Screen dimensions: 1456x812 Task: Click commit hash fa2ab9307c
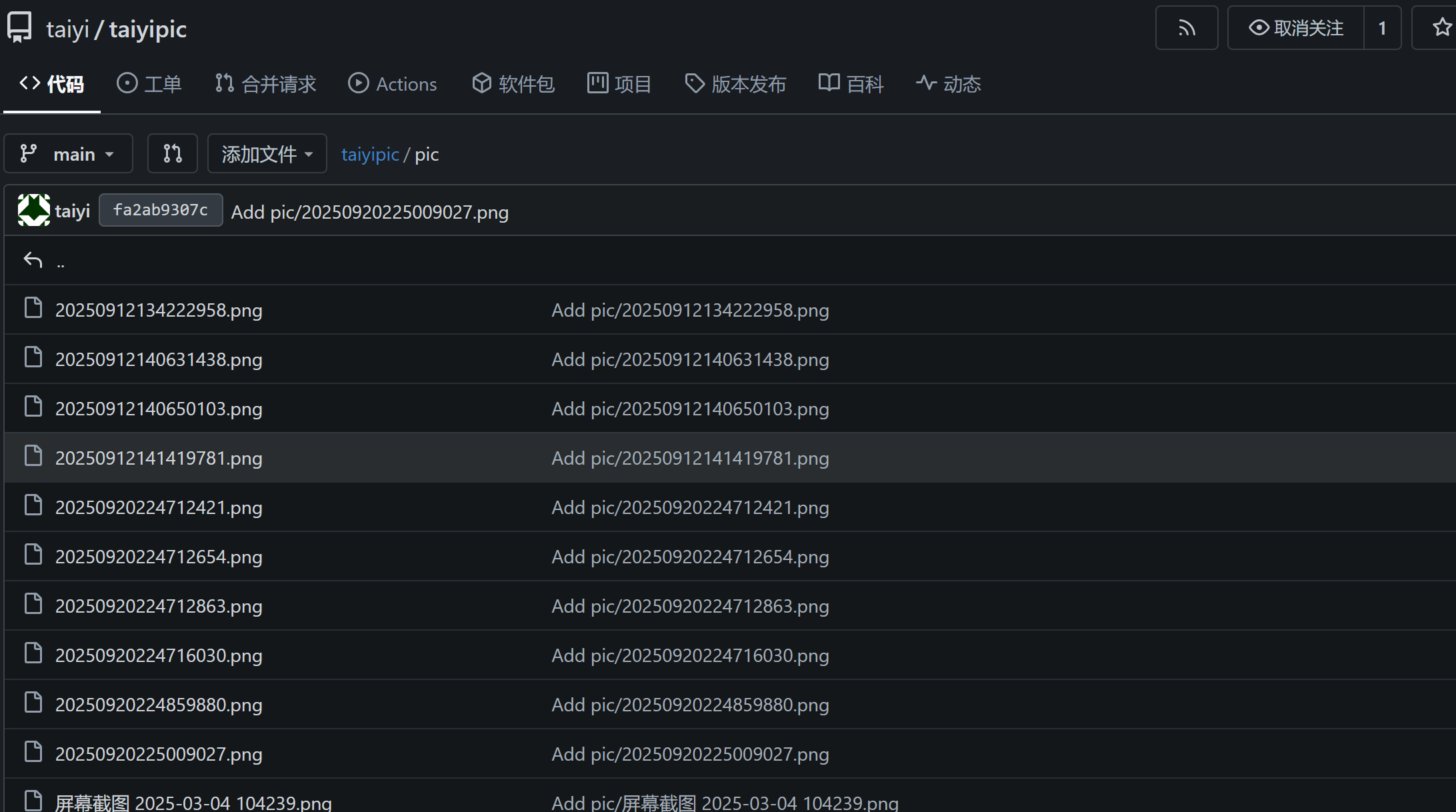coord(161,211)
